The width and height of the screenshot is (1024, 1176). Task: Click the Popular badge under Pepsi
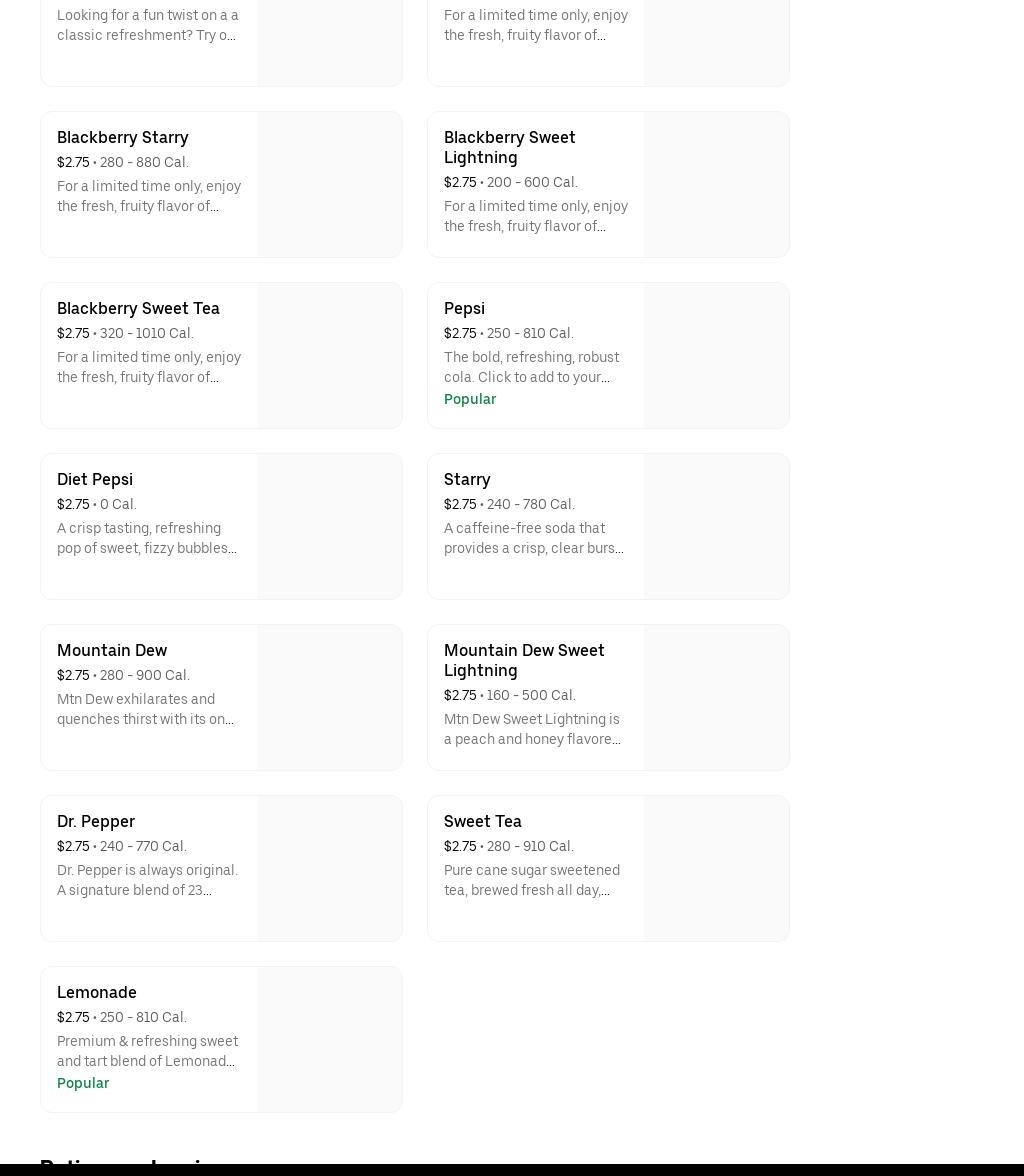click(470, 399)
